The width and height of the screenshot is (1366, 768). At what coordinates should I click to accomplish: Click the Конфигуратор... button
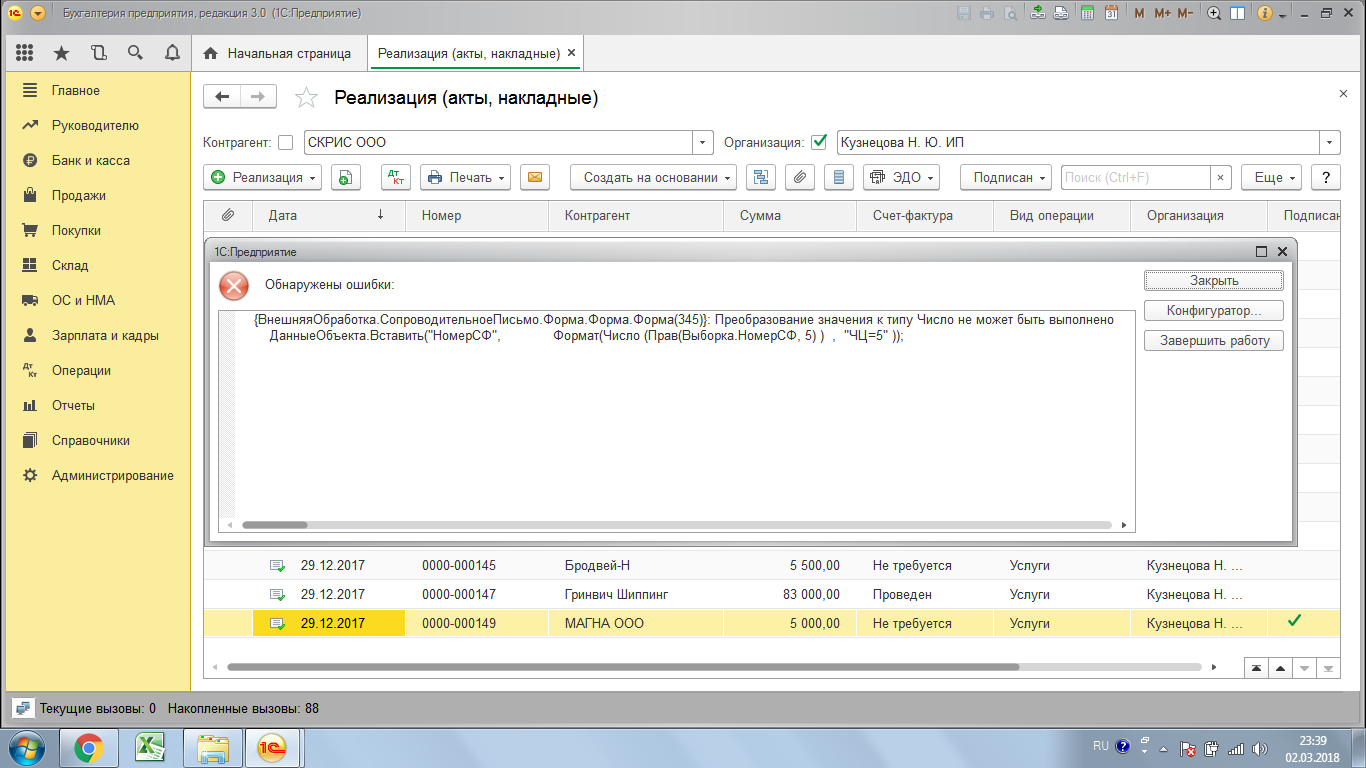point(1214,310)
